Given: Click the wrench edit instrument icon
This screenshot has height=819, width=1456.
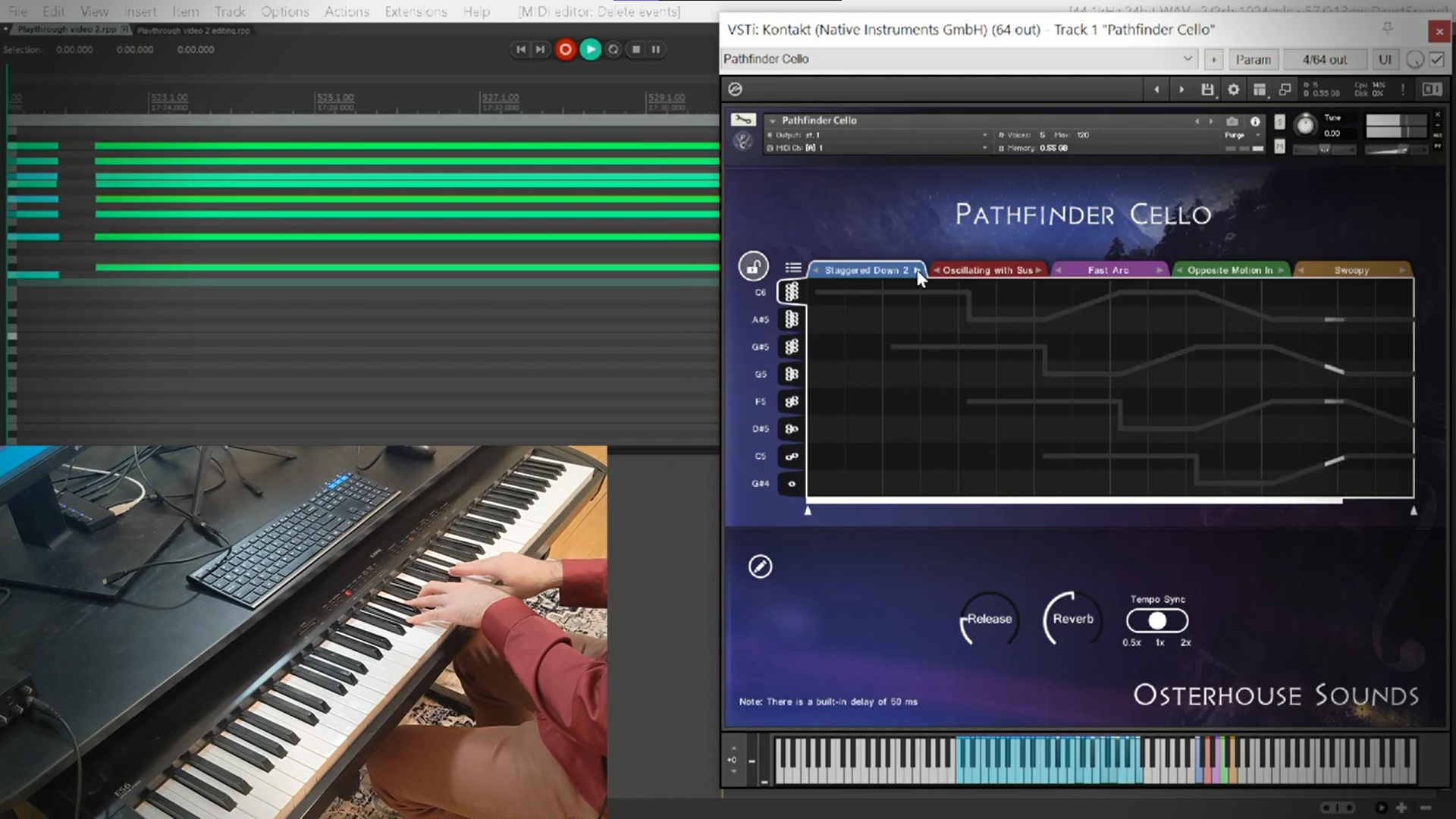Looking at the screenshot, I should click(x=742, y=120).
